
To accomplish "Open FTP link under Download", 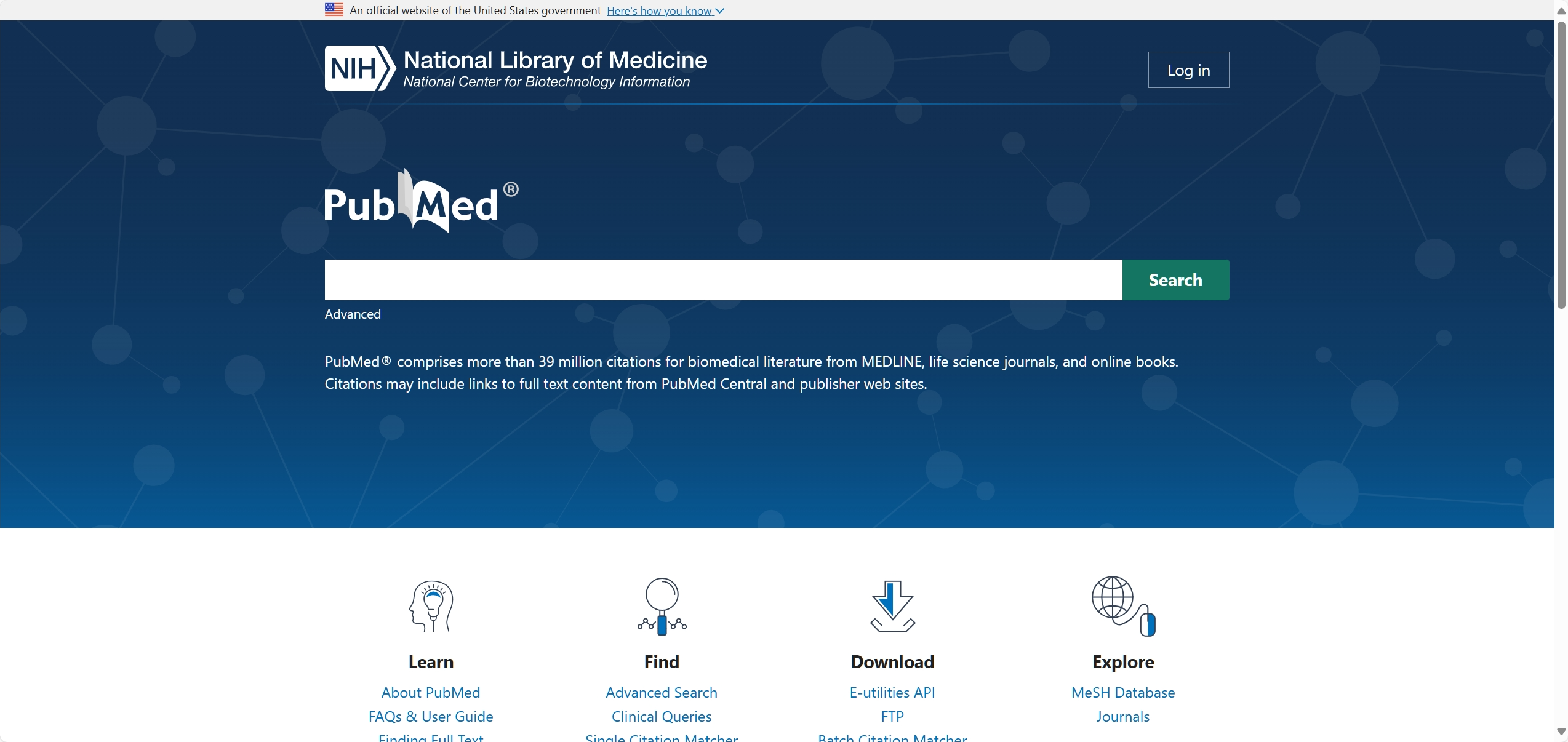I will (x=892, y=717).
